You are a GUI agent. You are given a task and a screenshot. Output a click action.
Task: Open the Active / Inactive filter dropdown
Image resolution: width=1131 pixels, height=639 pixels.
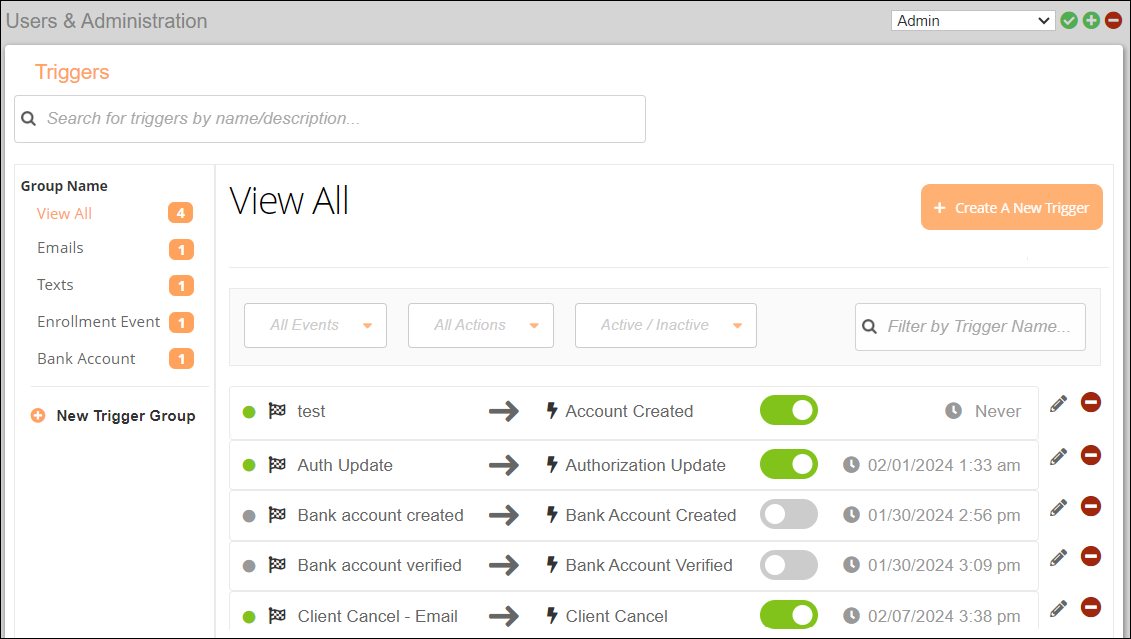point(665,325)
